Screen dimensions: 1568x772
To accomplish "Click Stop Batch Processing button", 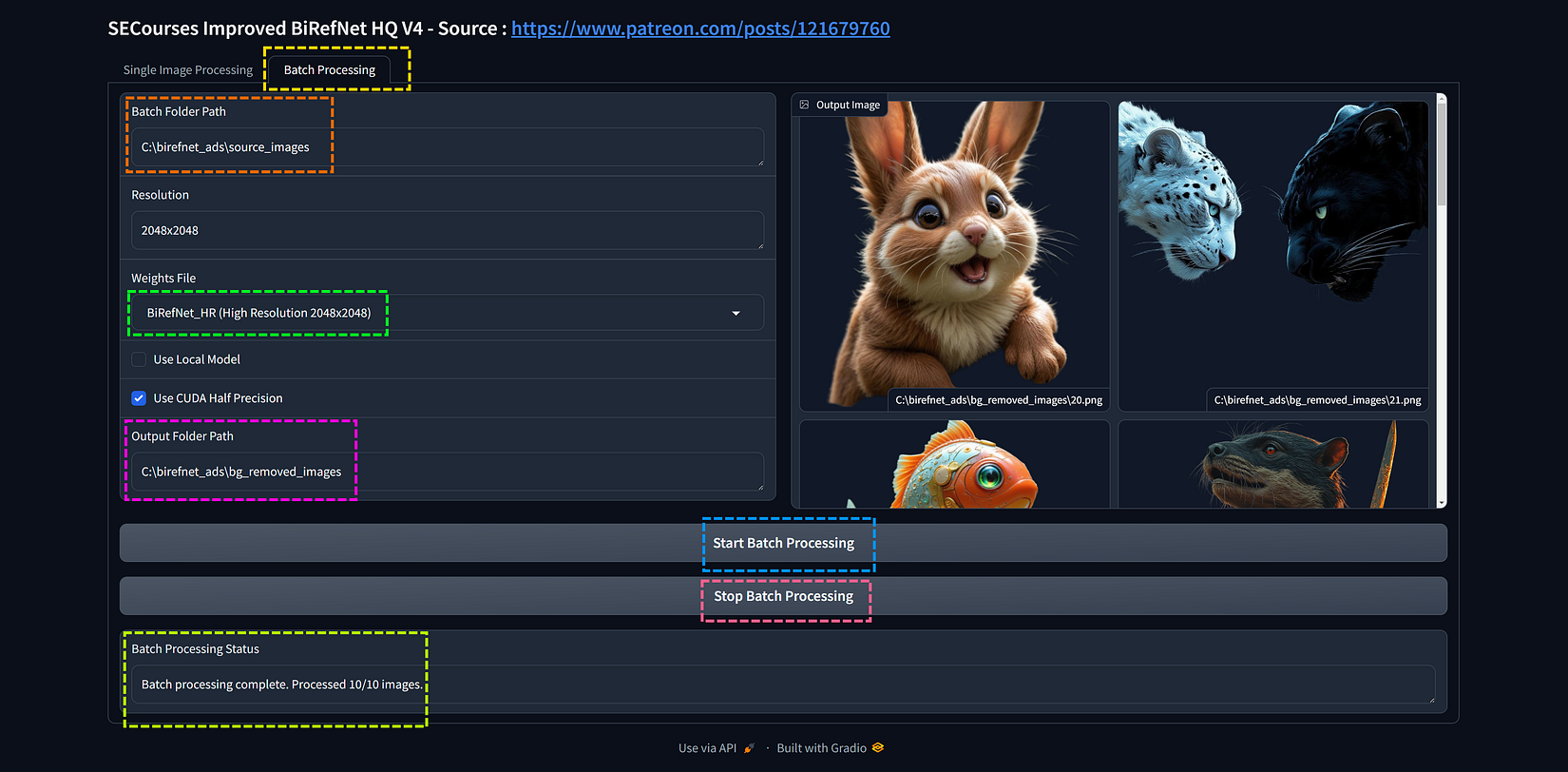I will point(783,596).
